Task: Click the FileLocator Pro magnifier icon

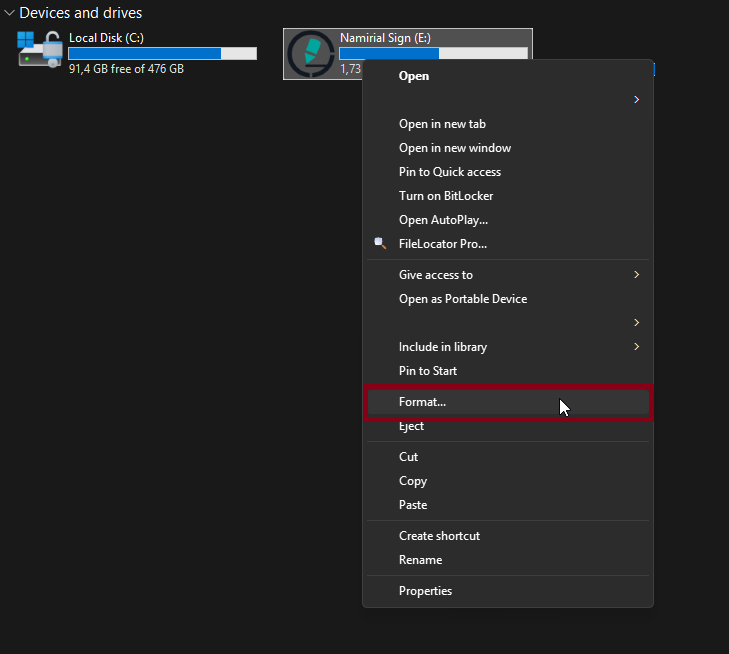Action: (x=380, y=244)
